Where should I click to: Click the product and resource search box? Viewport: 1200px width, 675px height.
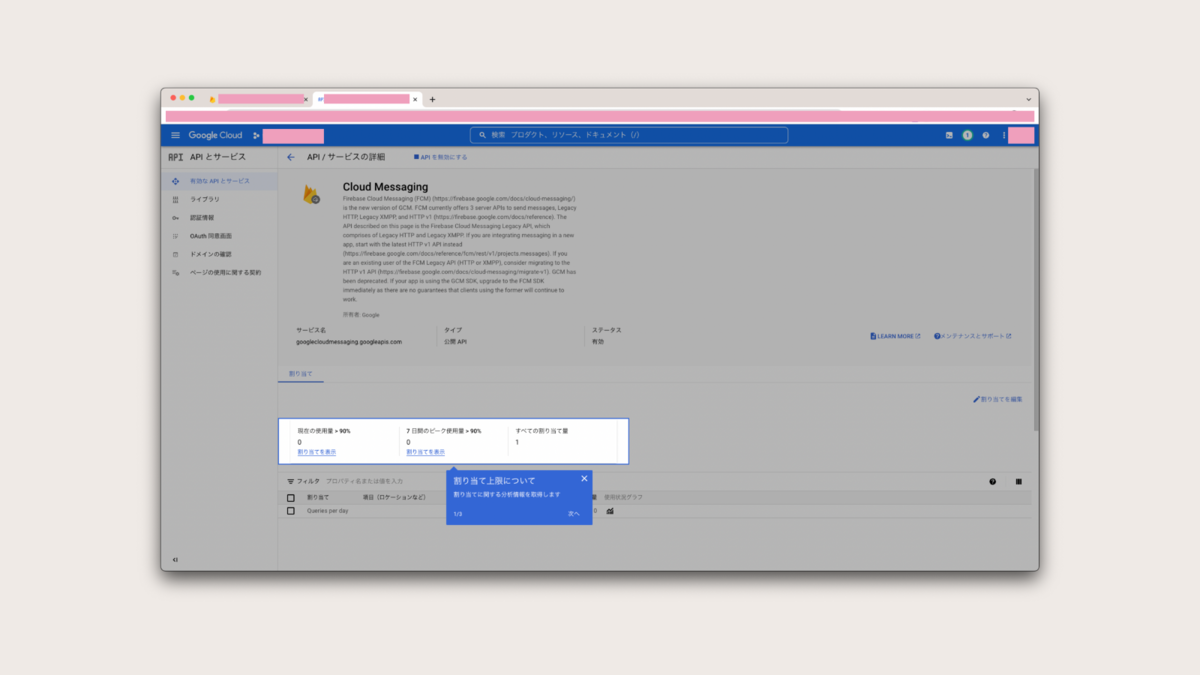(x=629, y=135)
